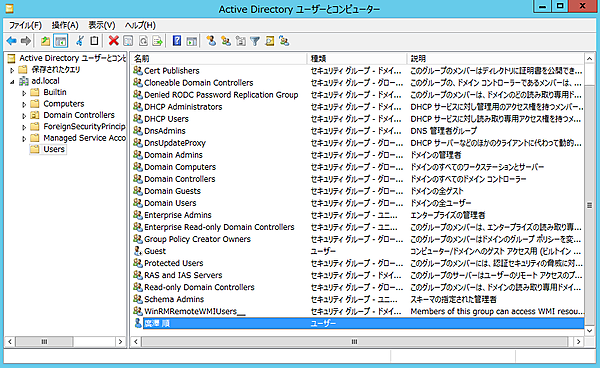Select the Domain Admins group row
This screenshot has width=600, height=368.
(358, 155)
